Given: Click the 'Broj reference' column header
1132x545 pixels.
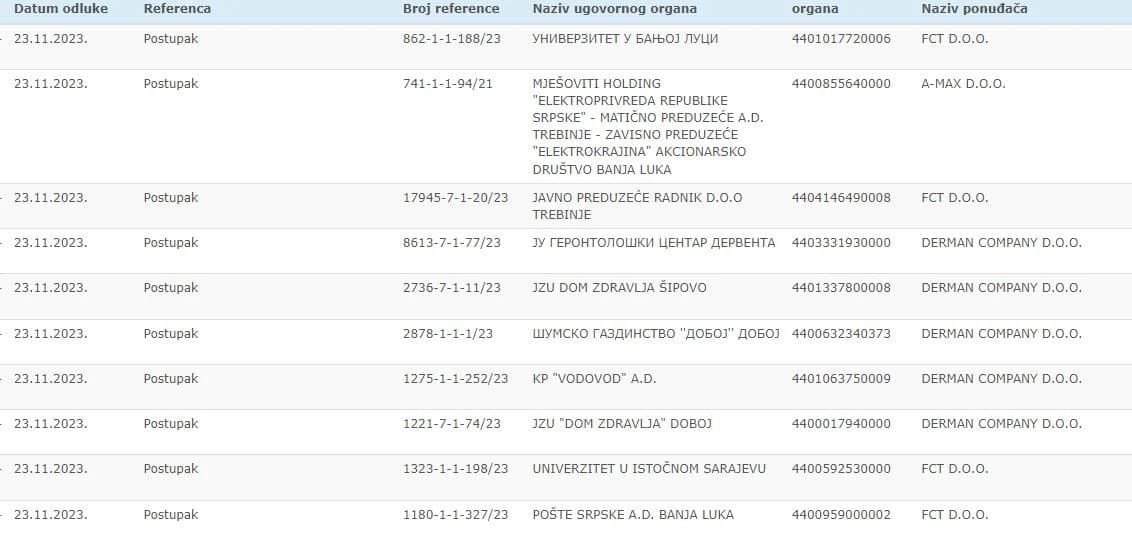Looking at the screenshot, I should (450, 9).
